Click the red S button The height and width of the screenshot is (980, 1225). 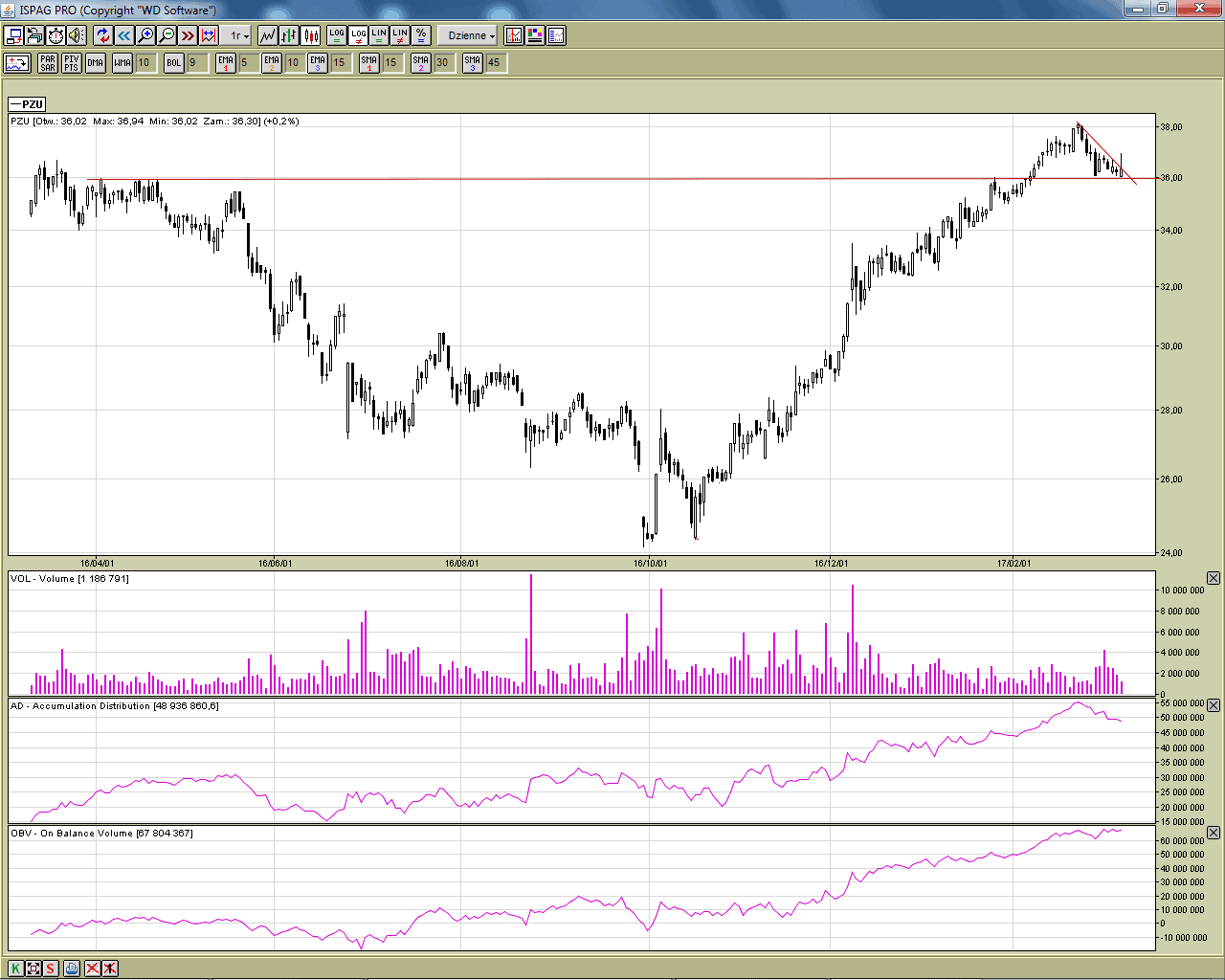(50, 969)
